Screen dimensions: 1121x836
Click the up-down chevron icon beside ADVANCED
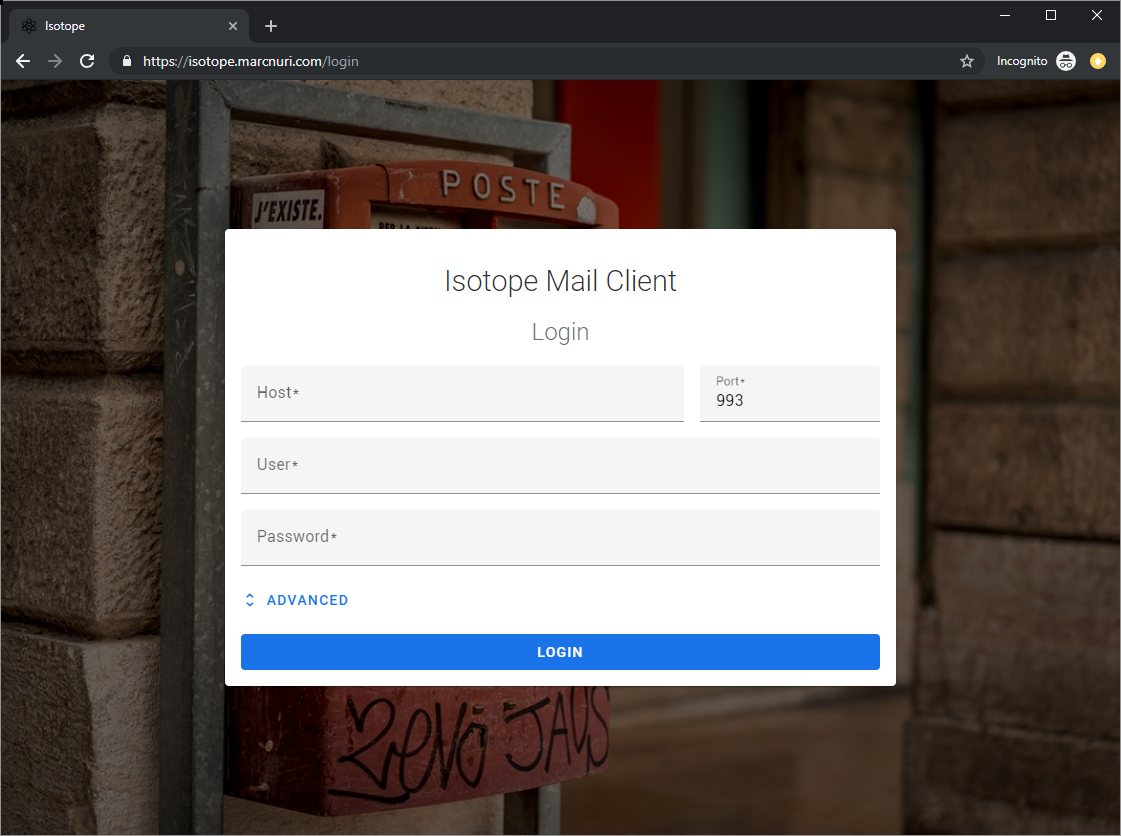tap(249, 599)
